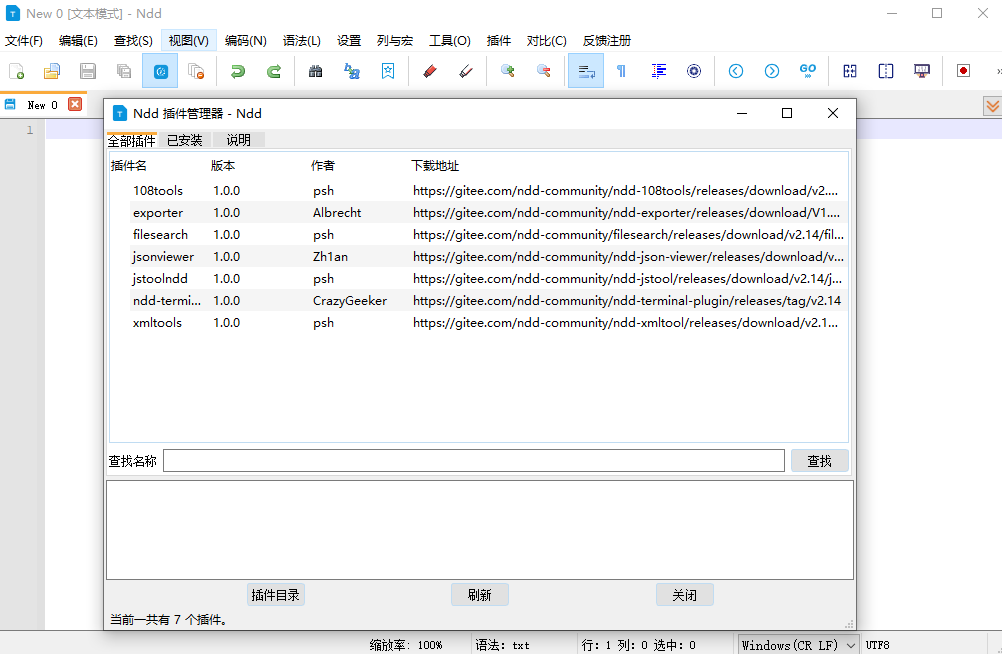Open Replace with the b-a icon
The width and height of the screenshot is (1002, 654).
351,71
